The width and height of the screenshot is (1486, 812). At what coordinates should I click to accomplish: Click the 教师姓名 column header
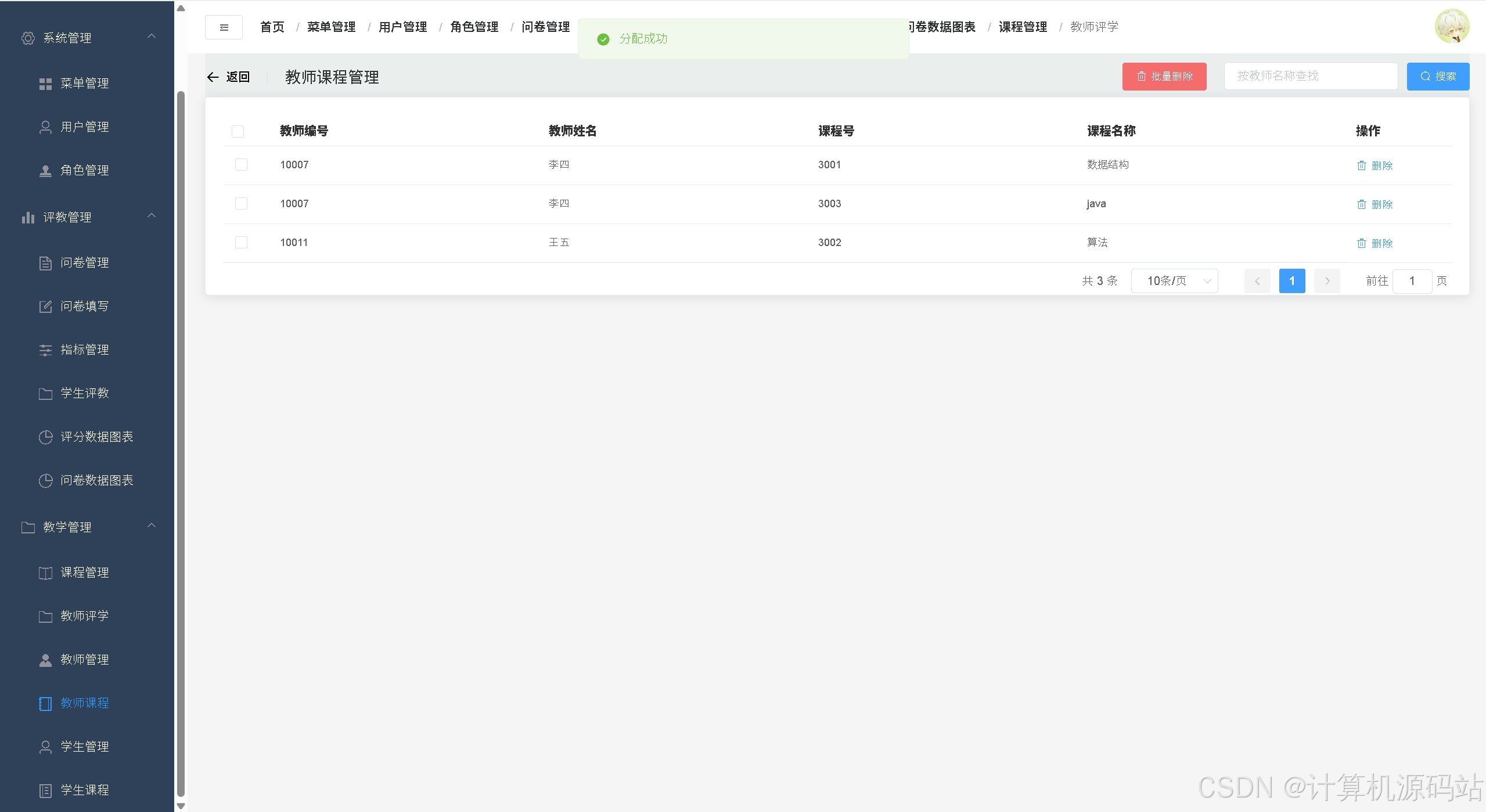tap(573, 131)
